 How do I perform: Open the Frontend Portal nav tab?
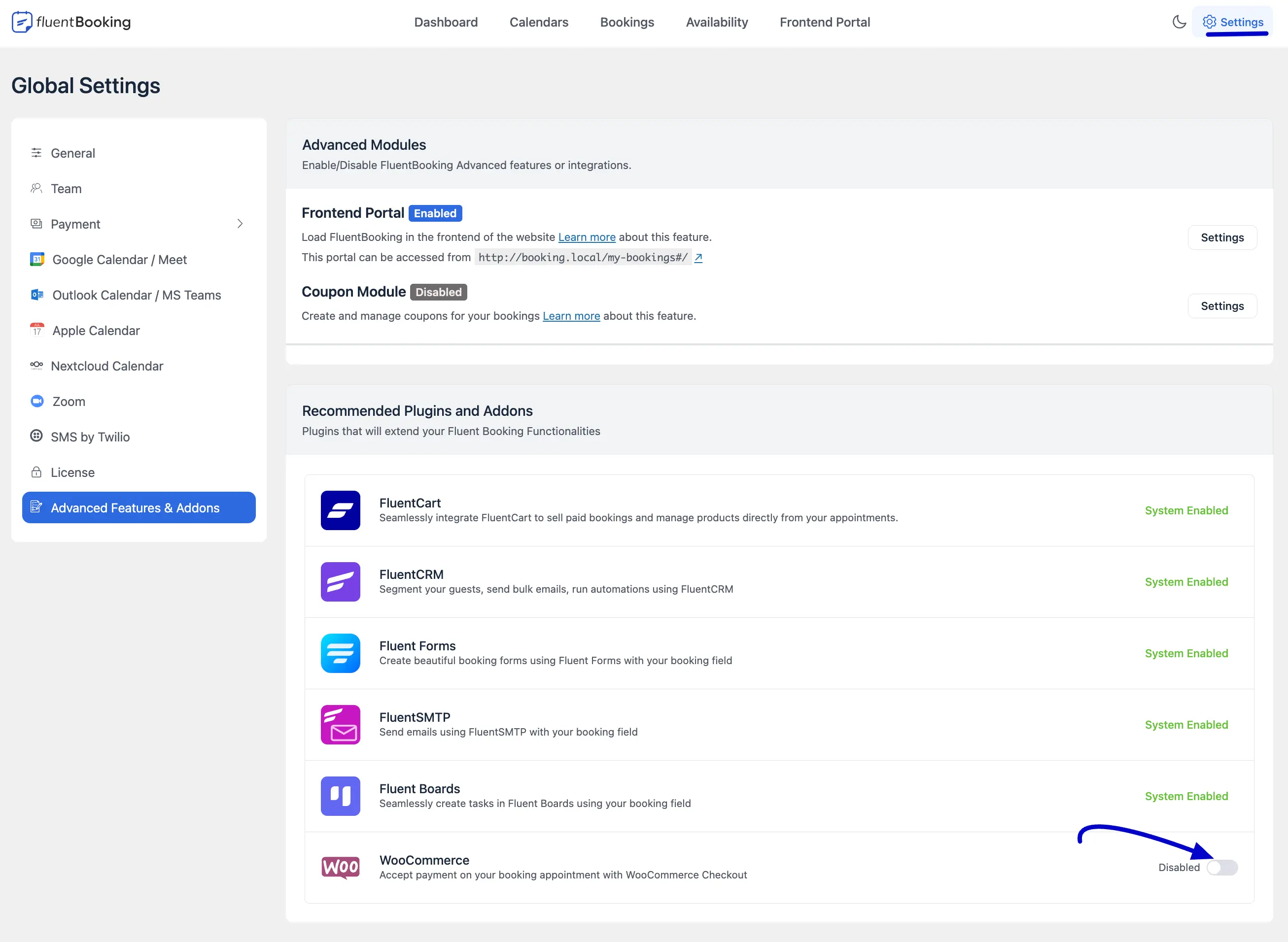pos(824,22)
